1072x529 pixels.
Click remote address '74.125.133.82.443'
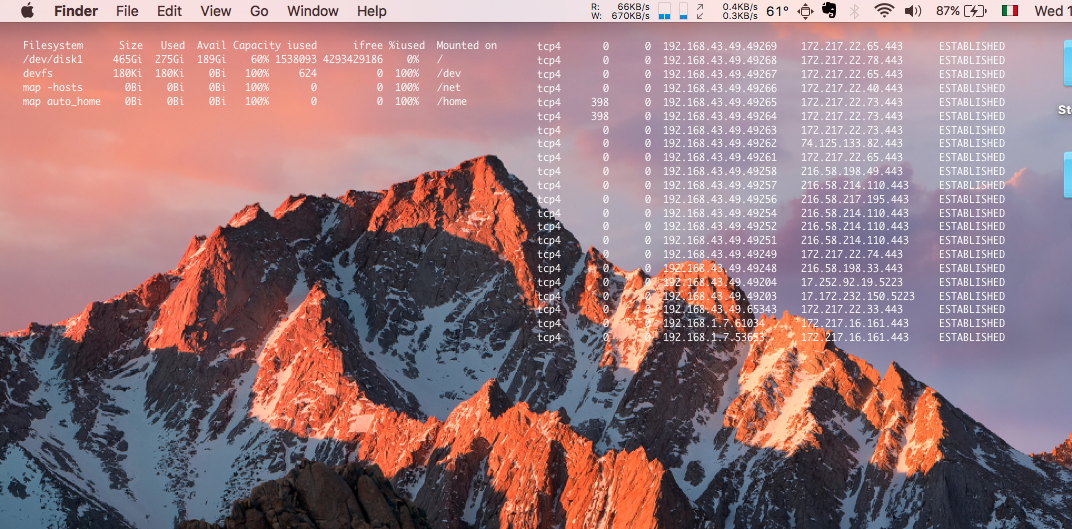[852, 144]
